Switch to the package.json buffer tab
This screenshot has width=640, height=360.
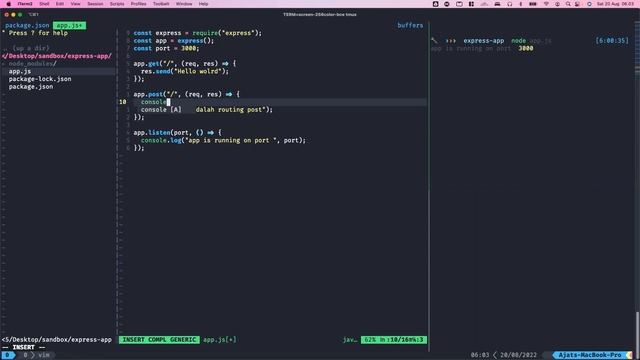pyautogui.click(x=27, y=25)
